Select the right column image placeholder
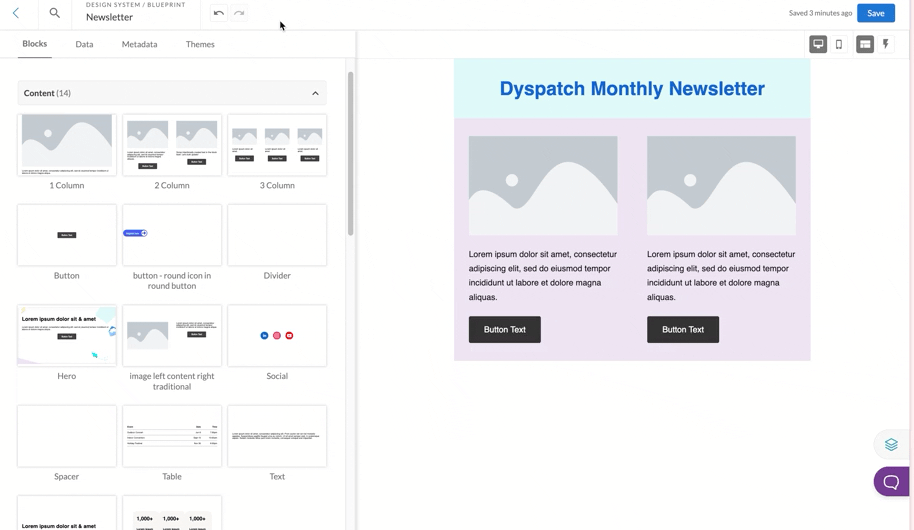The height and width of the screenshot is (530, 914). 721,185
